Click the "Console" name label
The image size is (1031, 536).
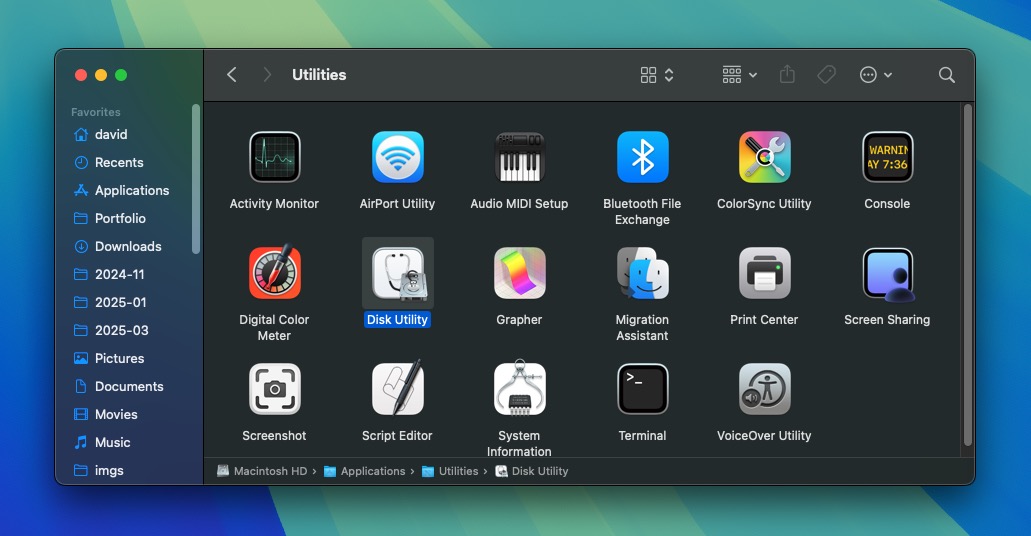[887, 204]
